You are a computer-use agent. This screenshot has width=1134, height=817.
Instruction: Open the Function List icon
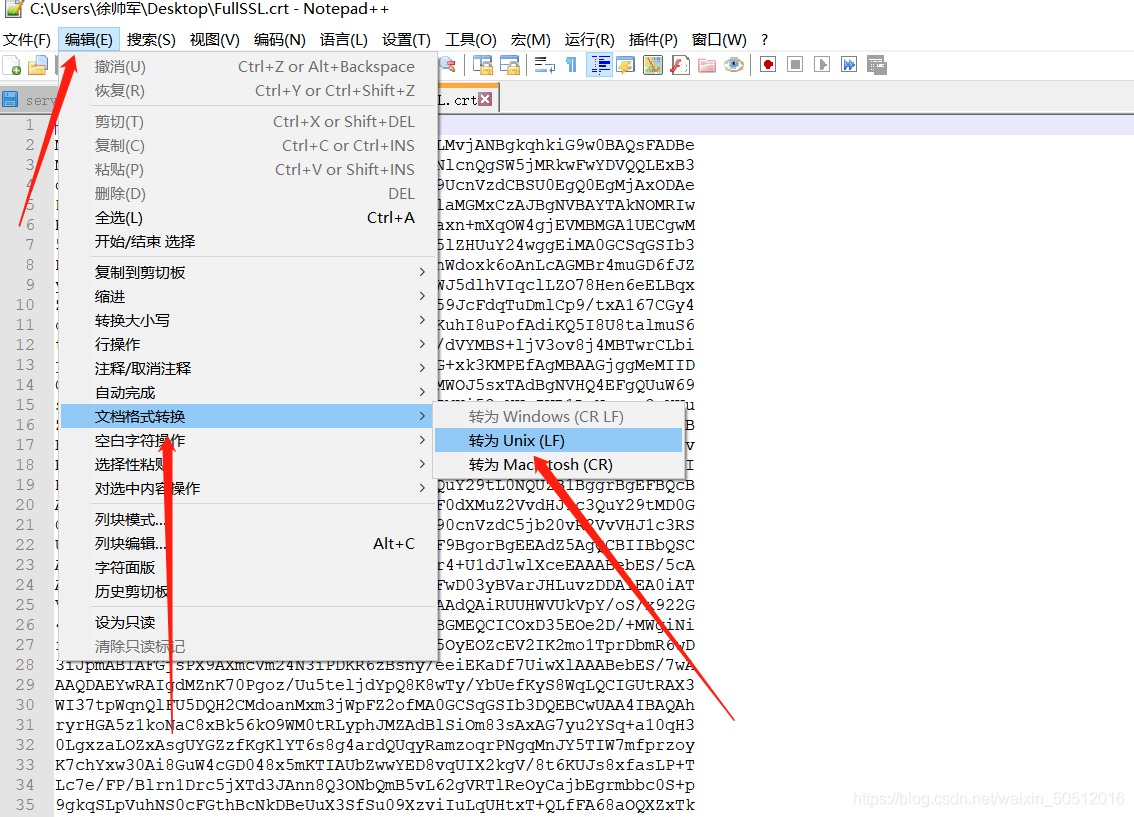click(x=680, y=66)
